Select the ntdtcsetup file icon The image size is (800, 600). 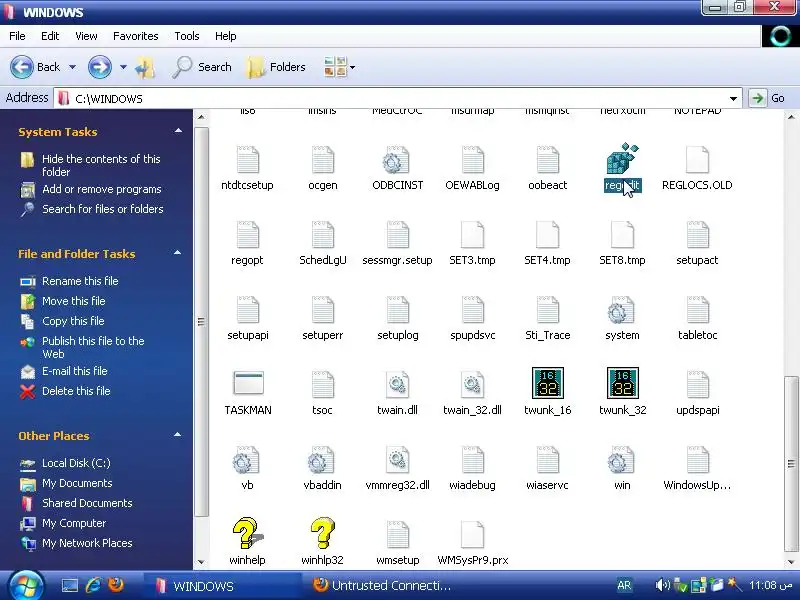click(248, 160)
